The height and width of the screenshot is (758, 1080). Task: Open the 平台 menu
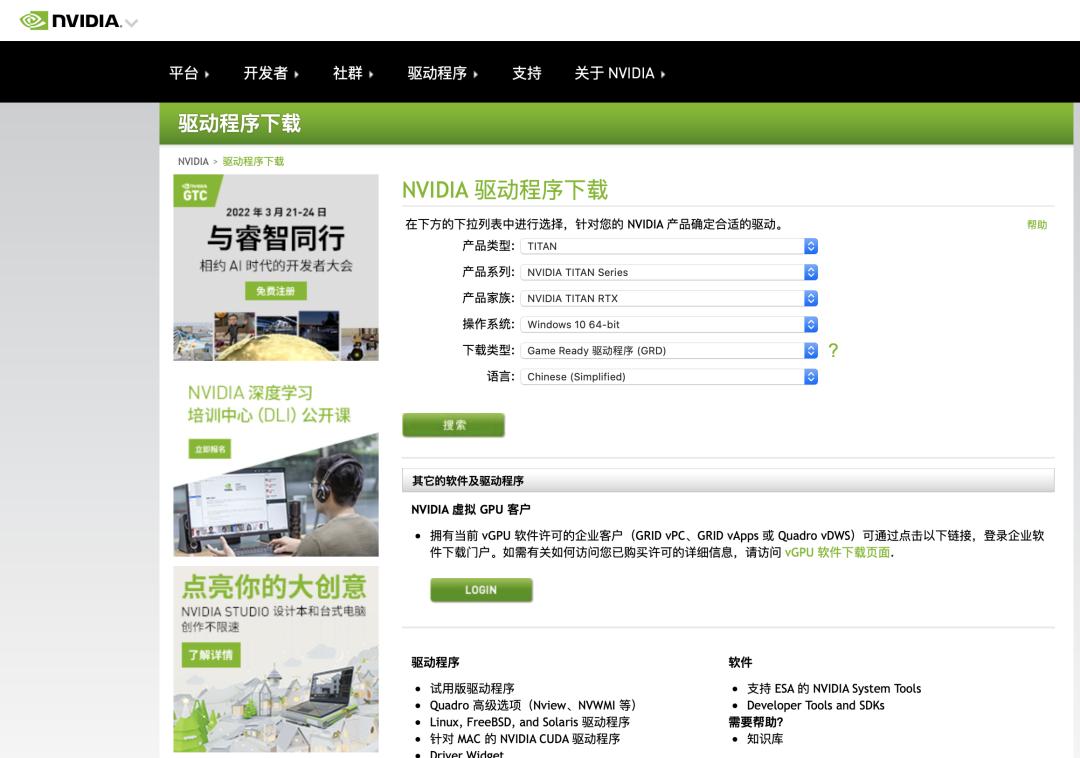coord(185,72)
